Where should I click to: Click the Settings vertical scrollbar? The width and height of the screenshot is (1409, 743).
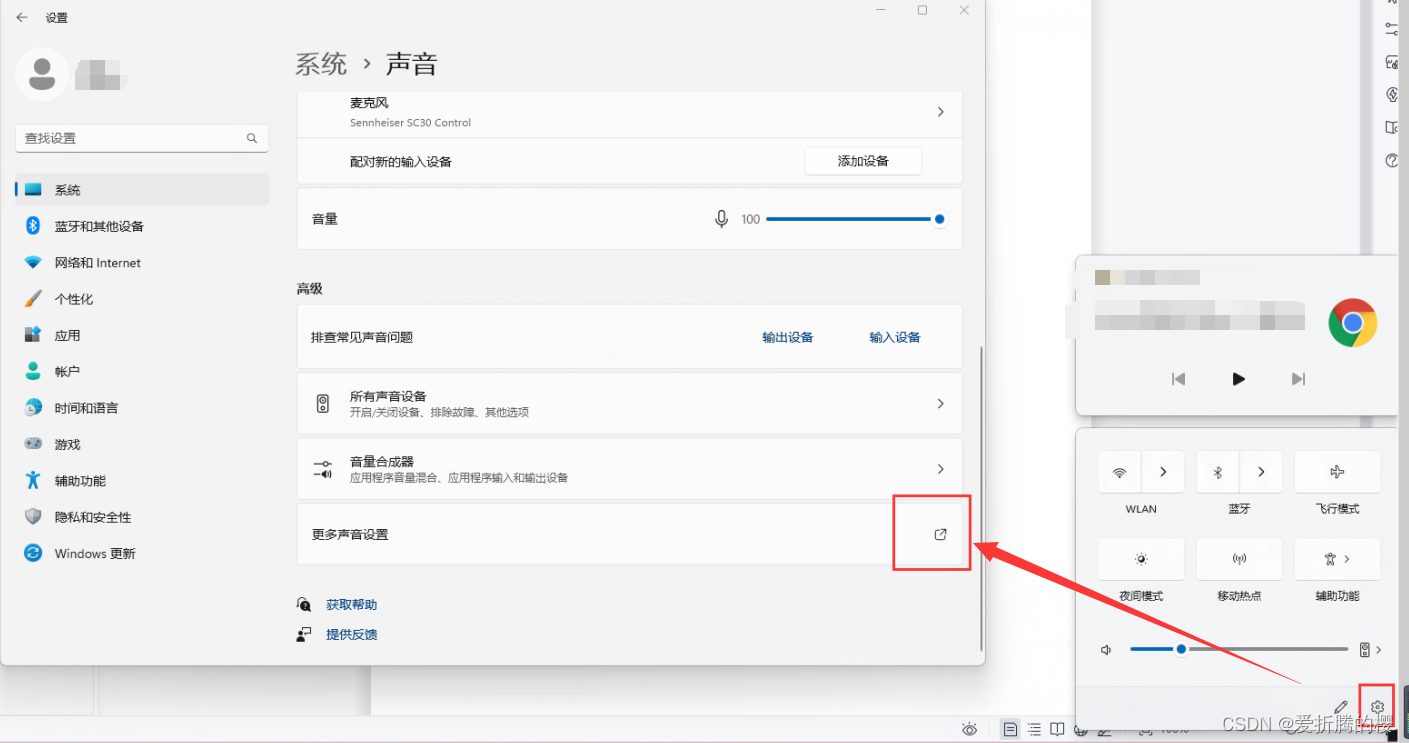coord(980,499)
